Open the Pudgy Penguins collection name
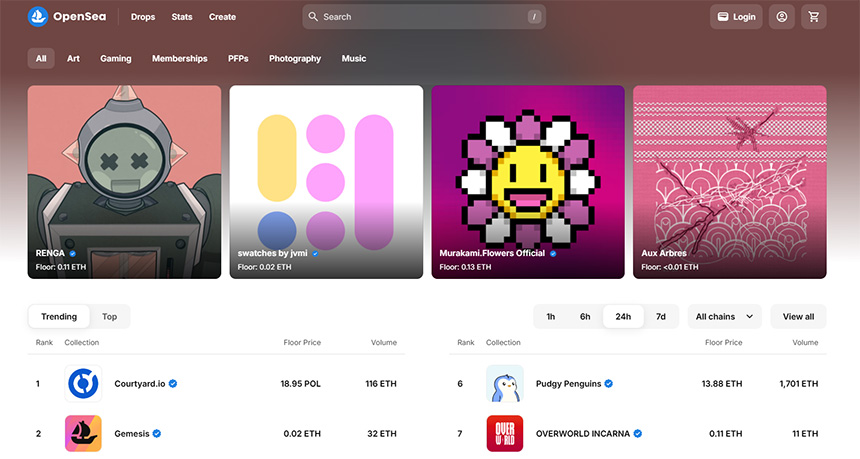The width and height of the screenshot is (860, 459). 568,383
